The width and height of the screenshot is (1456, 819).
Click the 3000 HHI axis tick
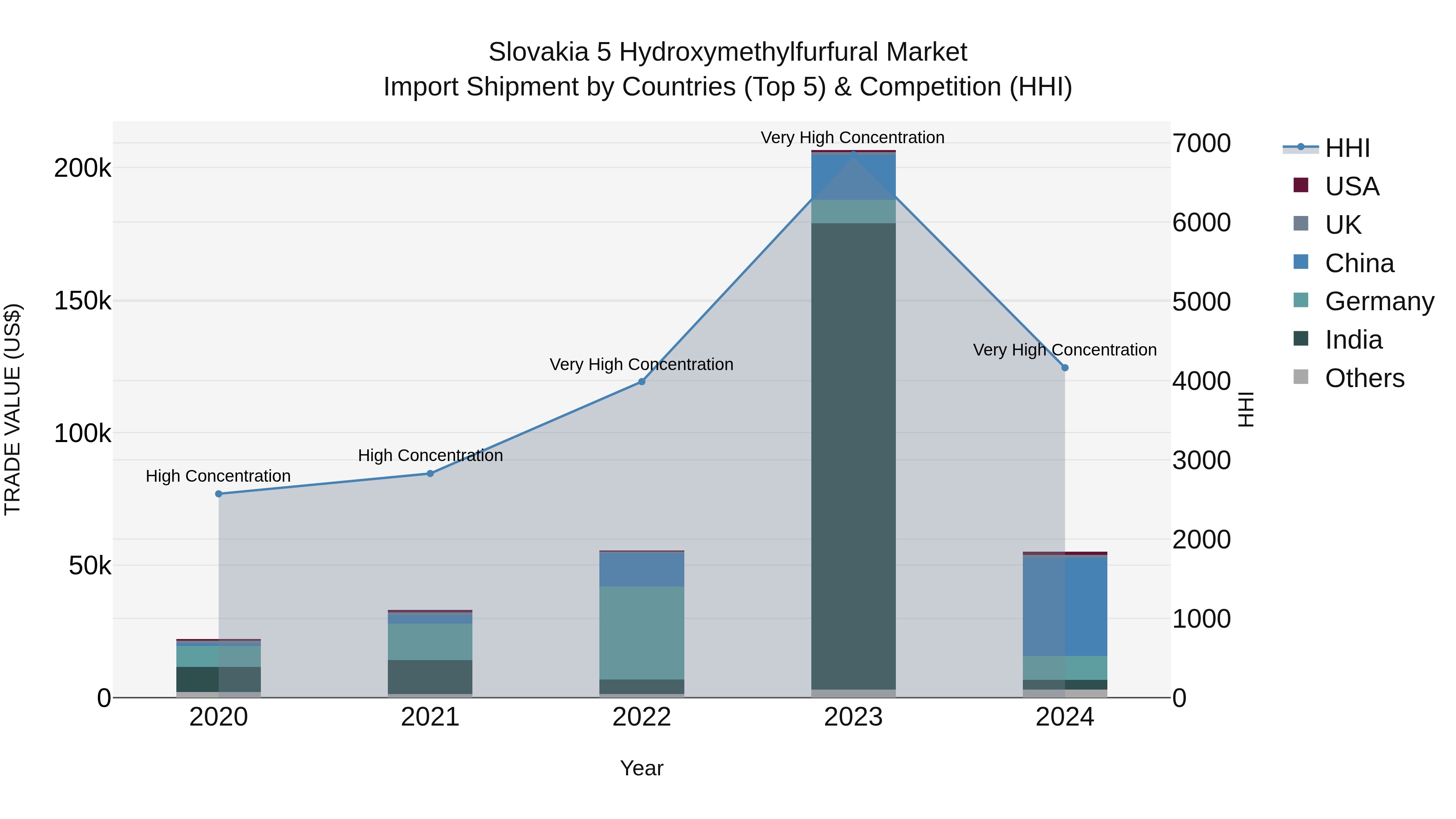(1202, 461)
